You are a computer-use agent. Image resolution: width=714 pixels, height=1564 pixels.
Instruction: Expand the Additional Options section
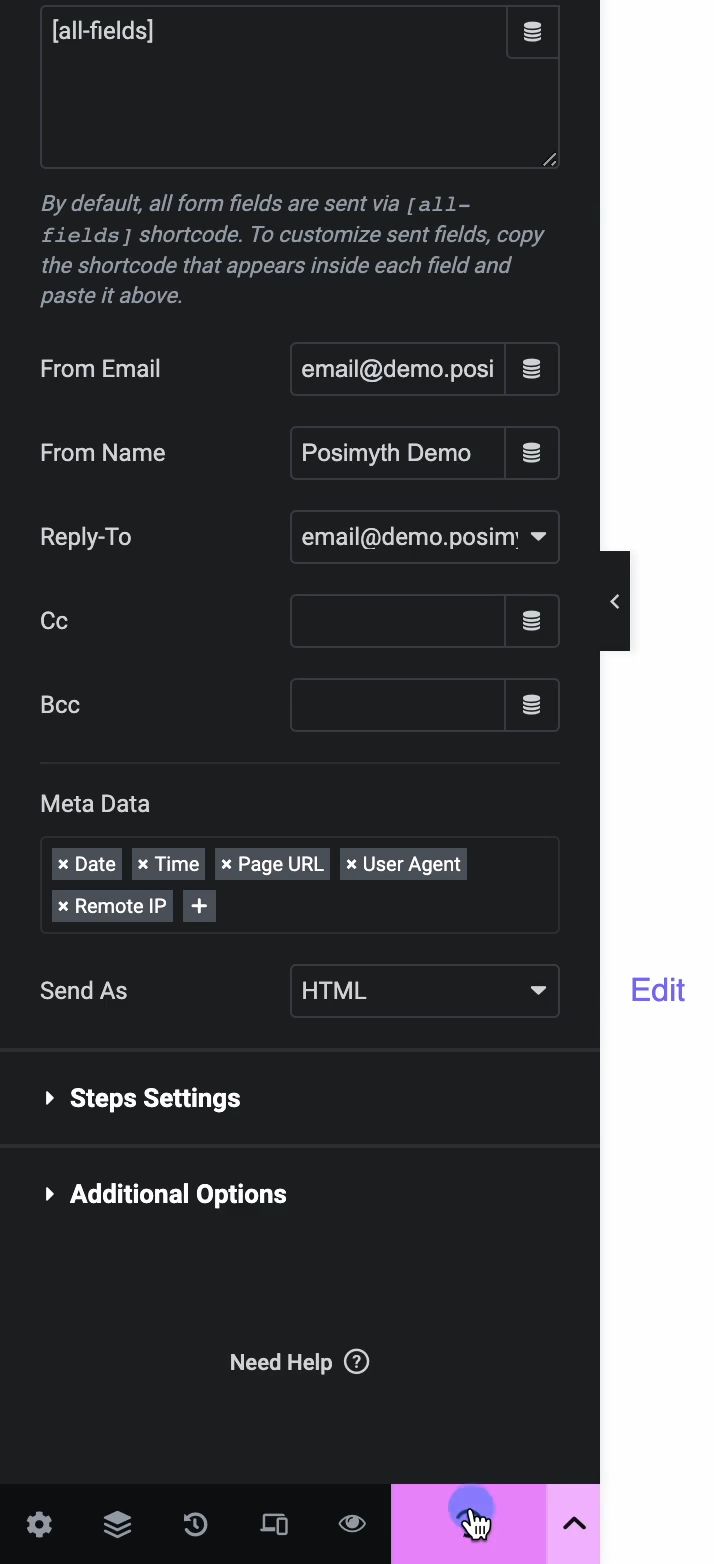(x=177, y=1194)
